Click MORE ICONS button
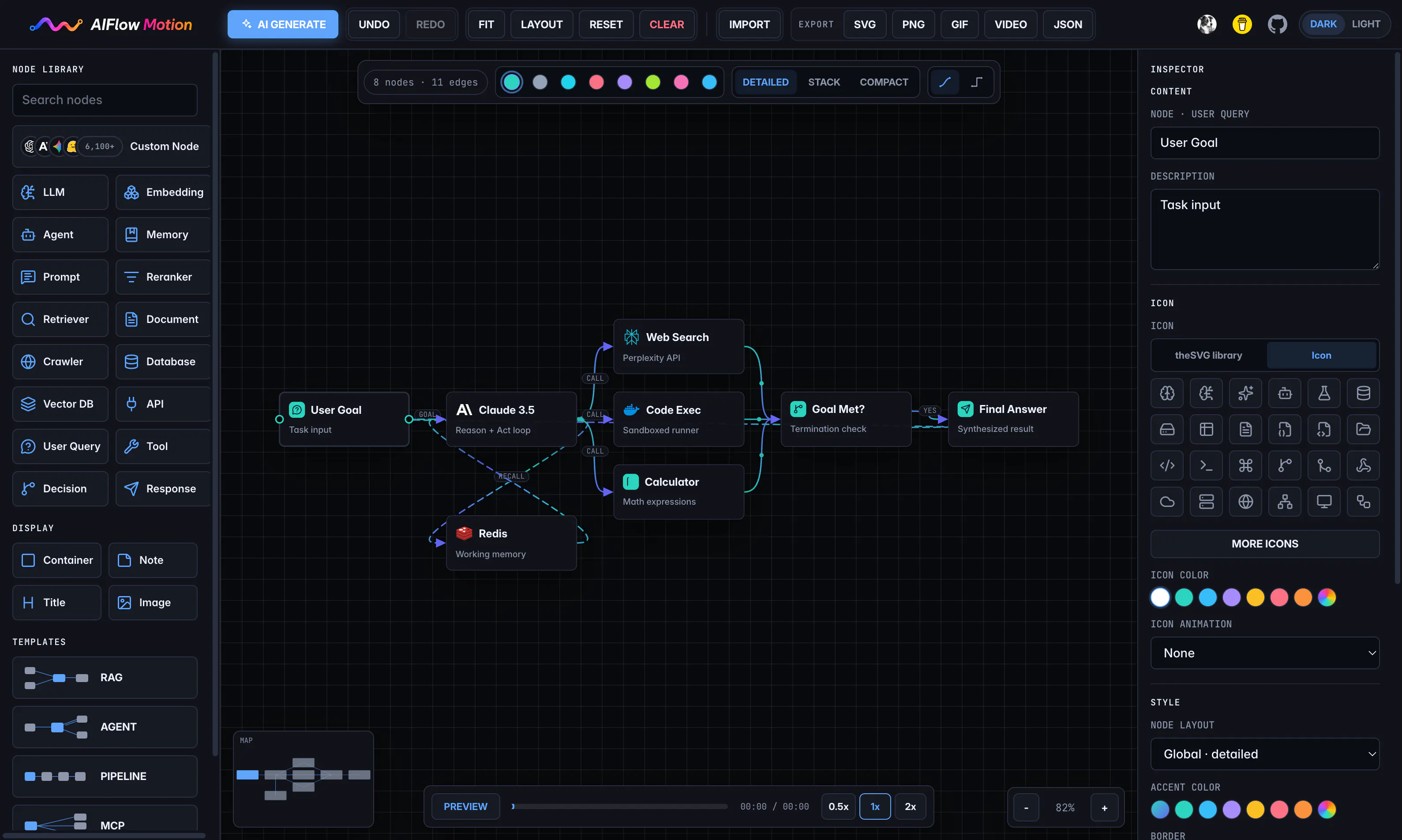The height and width of the screenshot is (840, 1402). 1264,544
